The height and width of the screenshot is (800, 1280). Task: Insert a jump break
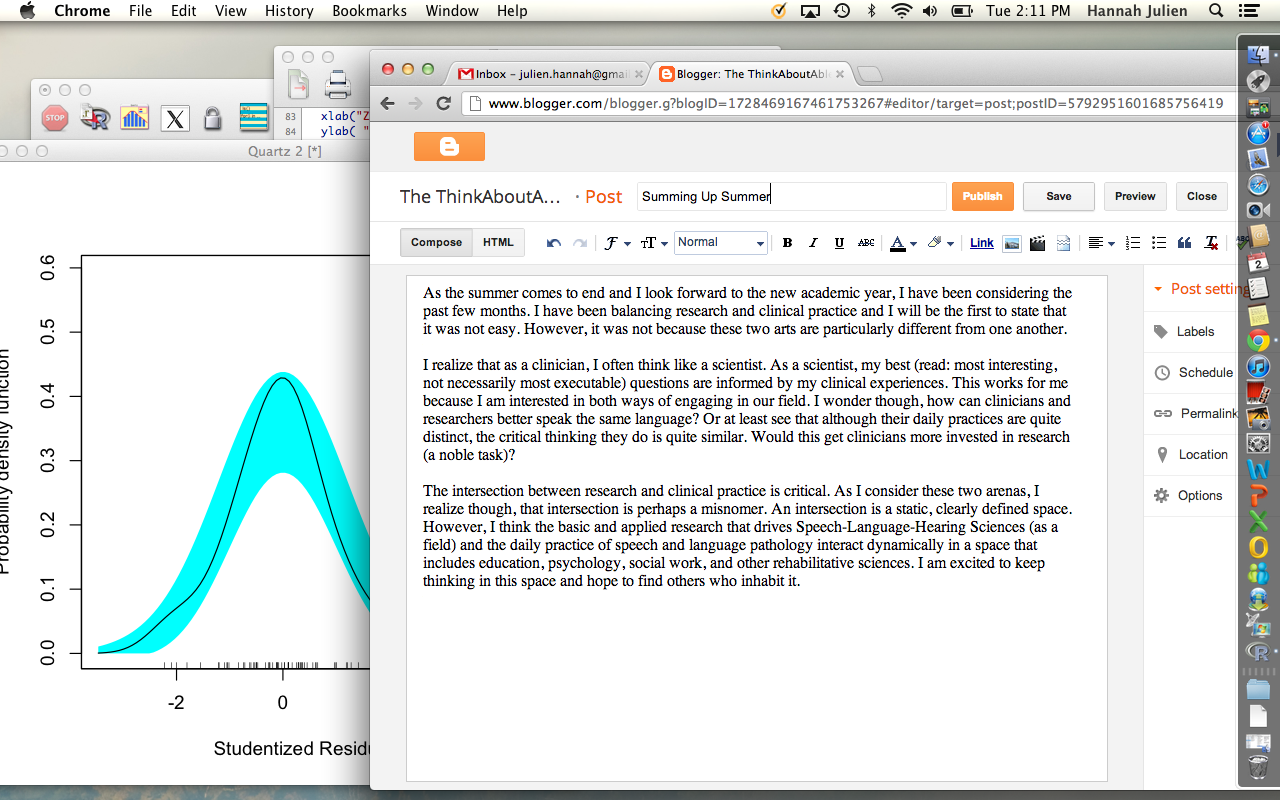(1063, 243)
